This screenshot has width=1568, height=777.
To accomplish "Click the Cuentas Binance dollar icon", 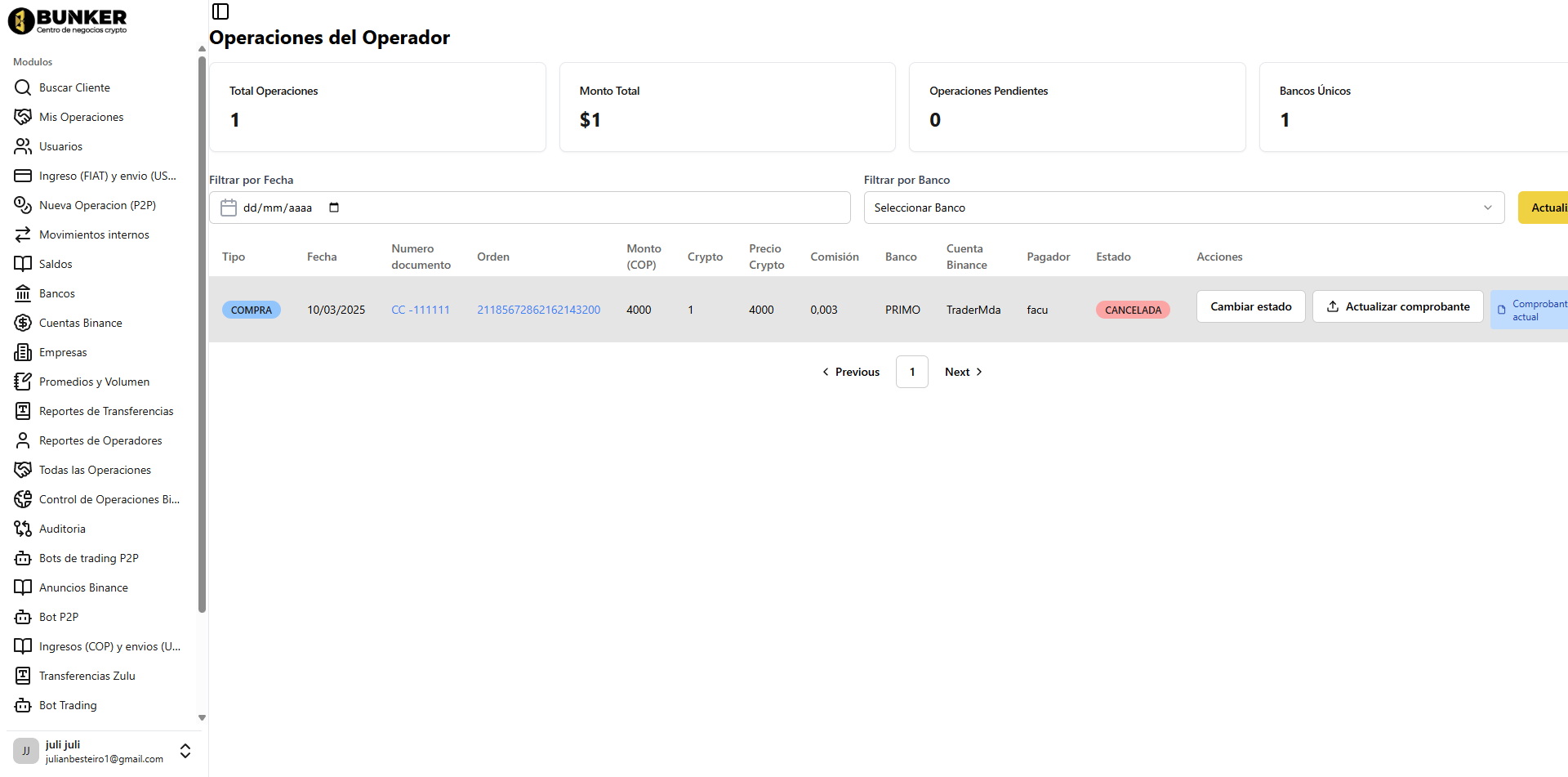I will pyautogui.click(x=23, y=323).
